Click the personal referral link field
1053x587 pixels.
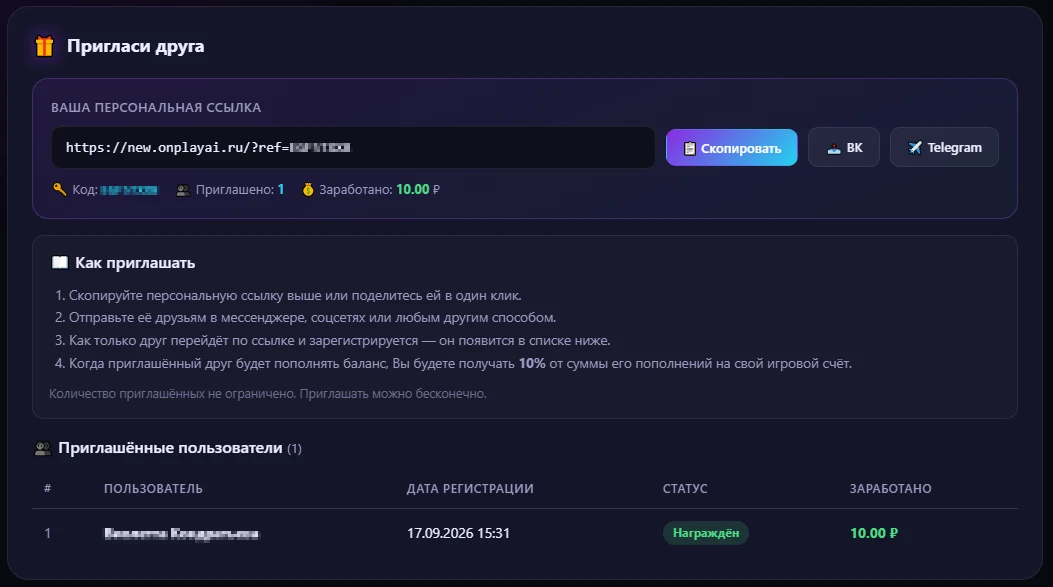tap(353, 147)
